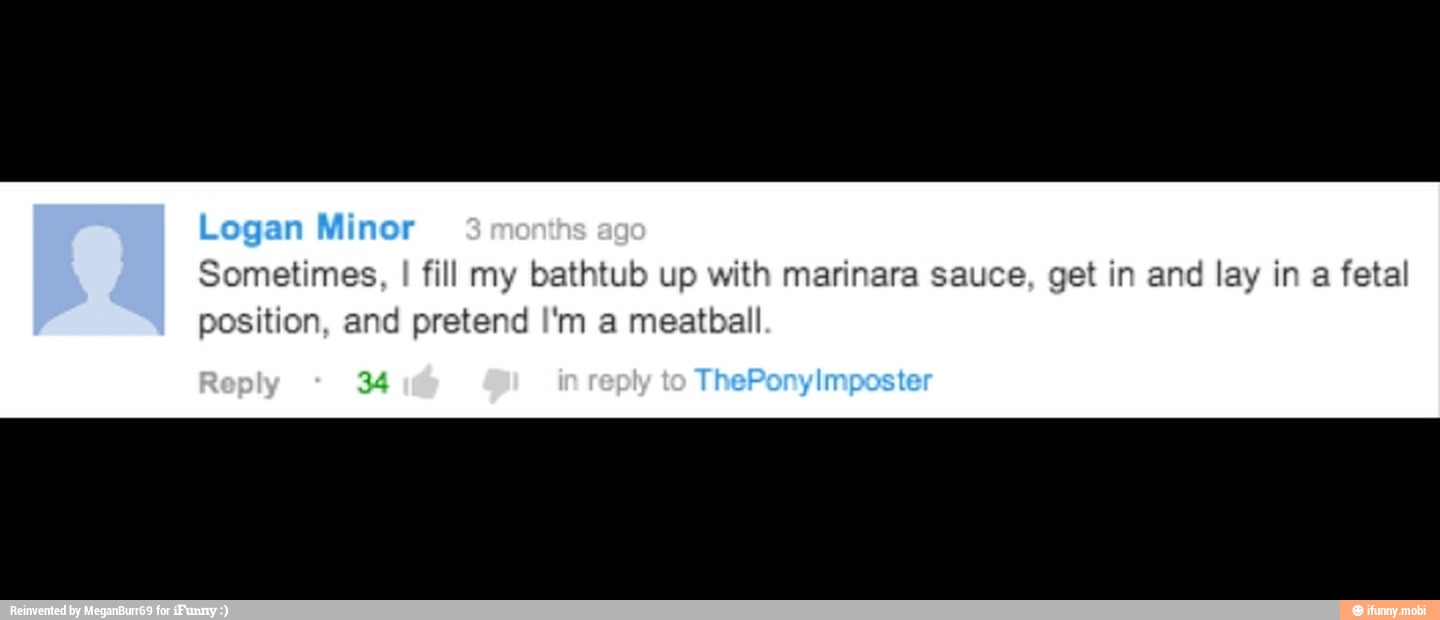Click the orange ifunny.mobi smiley icon
1440x620 pixels.
[x=1357, y=610]
